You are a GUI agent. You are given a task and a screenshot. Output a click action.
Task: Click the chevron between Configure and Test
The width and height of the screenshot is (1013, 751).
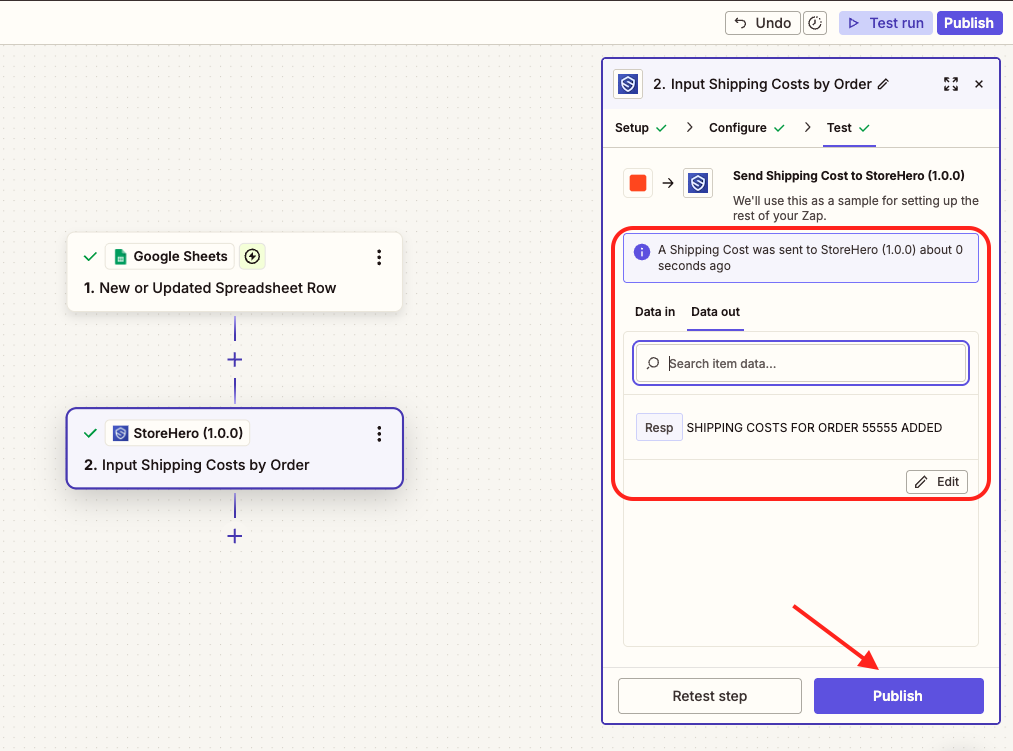[x=808, y=127]
